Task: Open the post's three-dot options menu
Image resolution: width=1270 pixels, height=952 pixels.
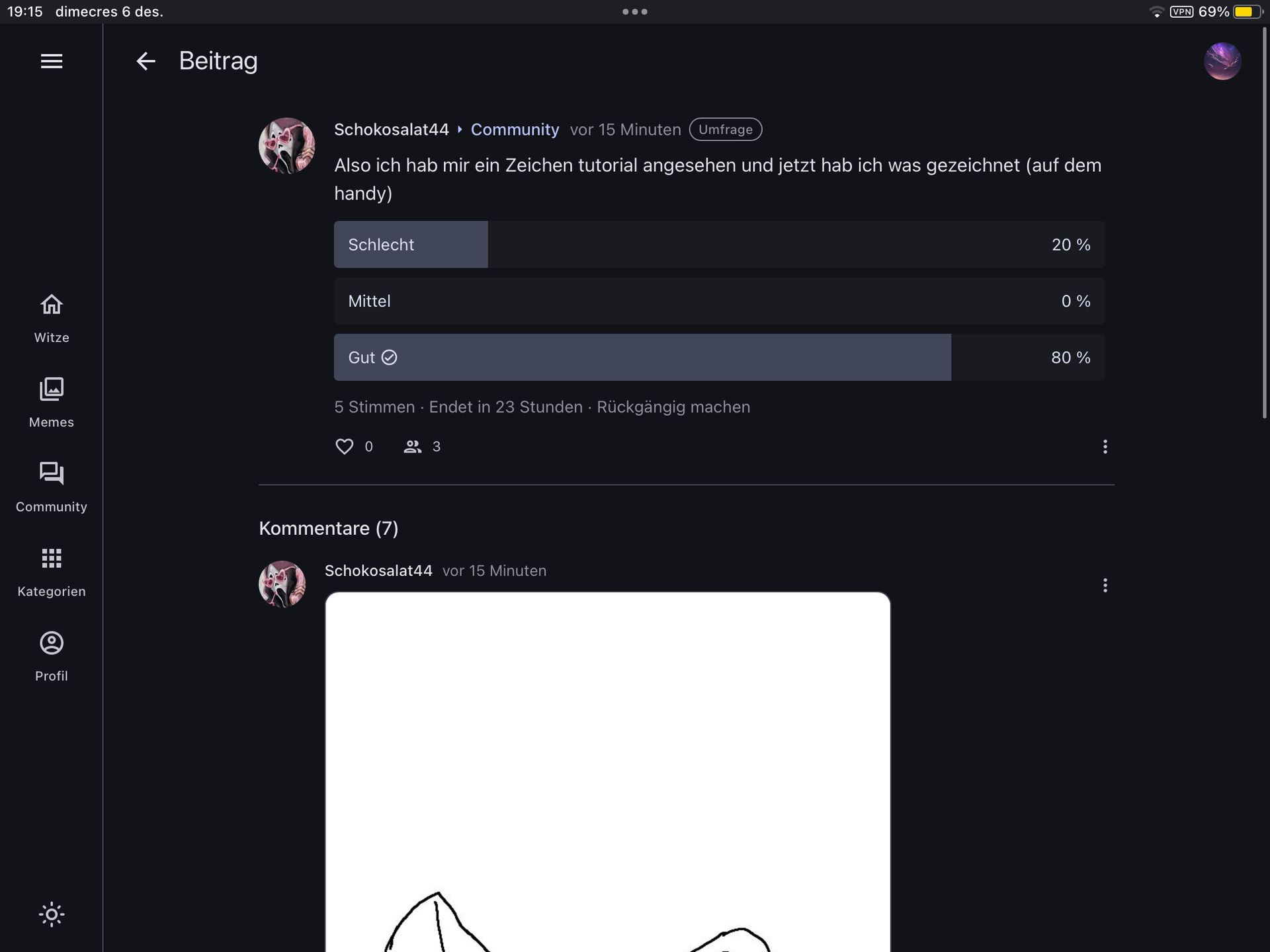Action: click(x=1105, y=447)
